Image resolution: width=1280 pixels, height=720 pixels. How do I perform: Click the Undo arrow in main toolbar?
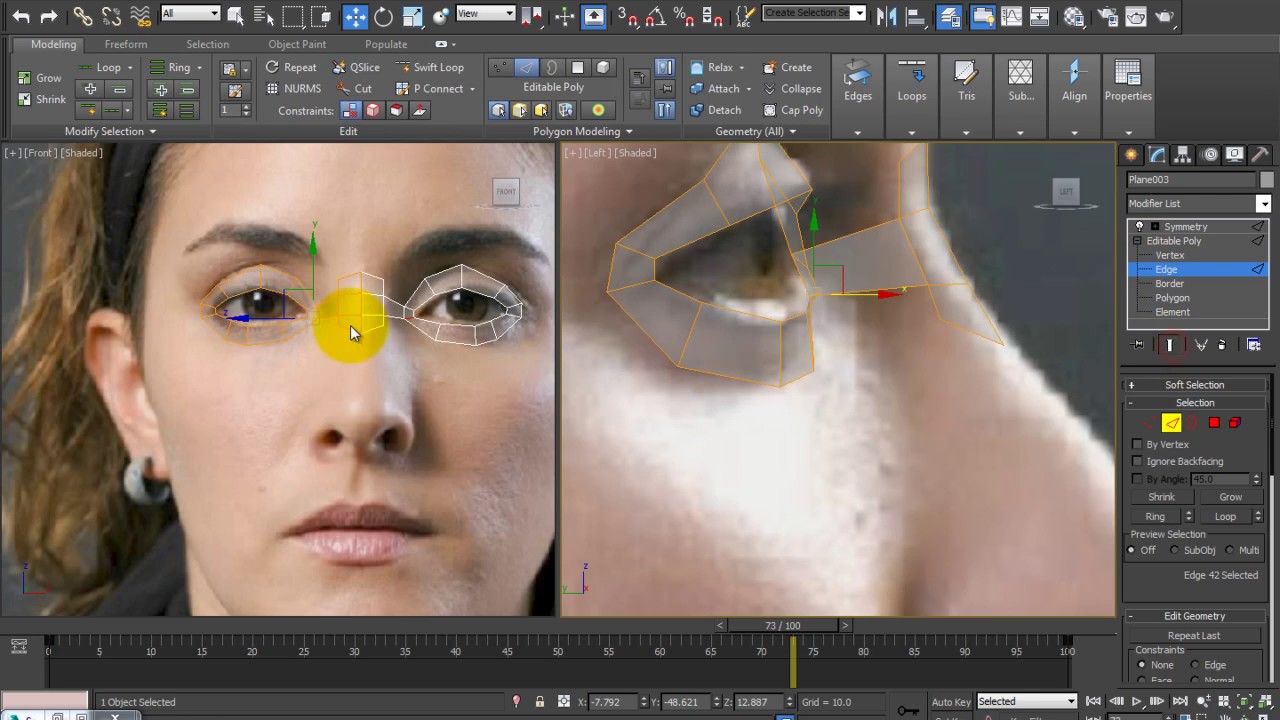tap(21, 16)
